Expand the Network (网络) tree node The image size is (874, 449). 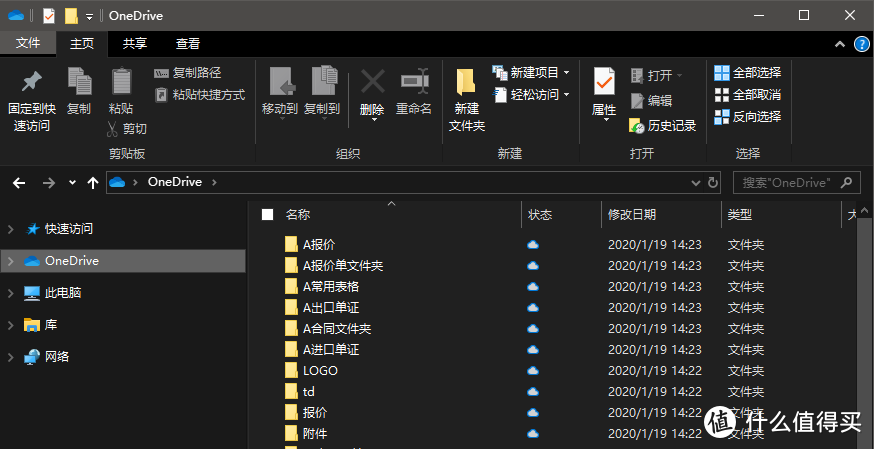[10, 357]
